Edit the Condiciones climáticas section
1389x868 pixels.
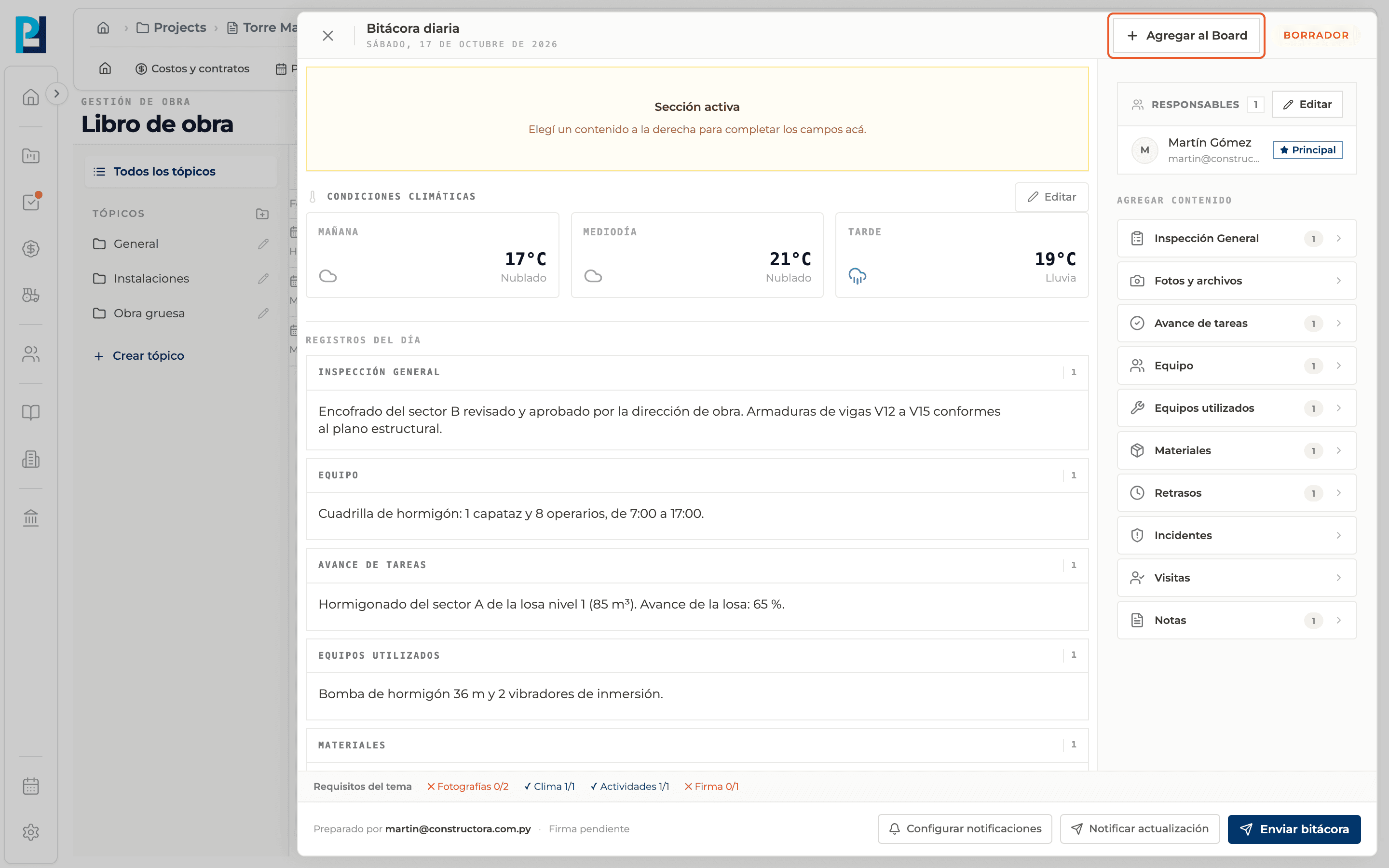point(1051,197)
